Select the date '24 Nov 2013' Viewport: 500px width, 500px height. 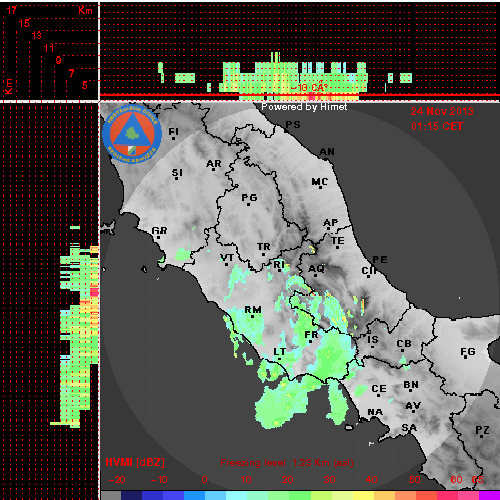click(442, 111)
